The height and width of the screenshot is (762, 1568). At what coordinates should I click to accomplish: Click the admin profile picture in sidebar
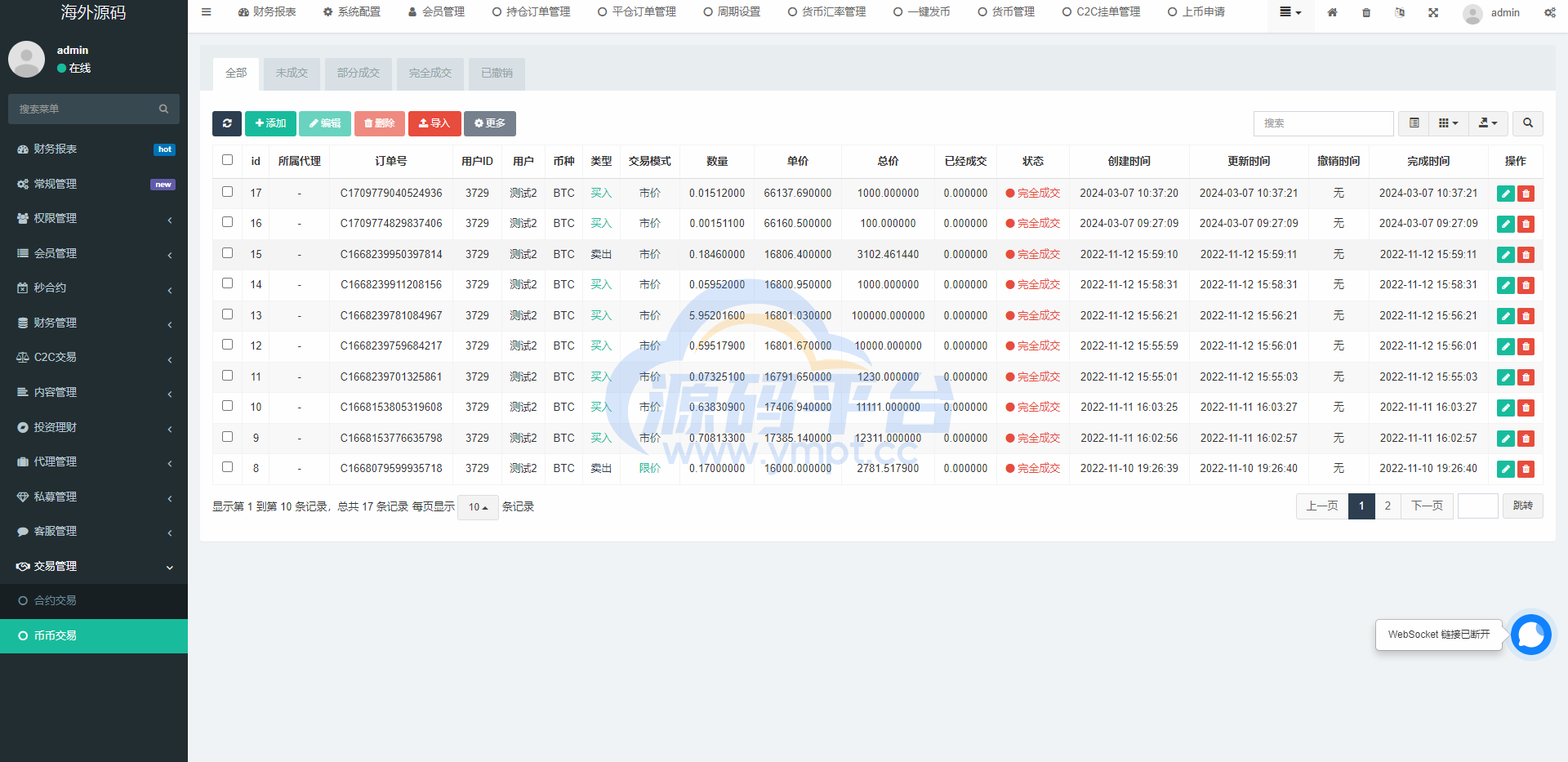pos(26,60)
